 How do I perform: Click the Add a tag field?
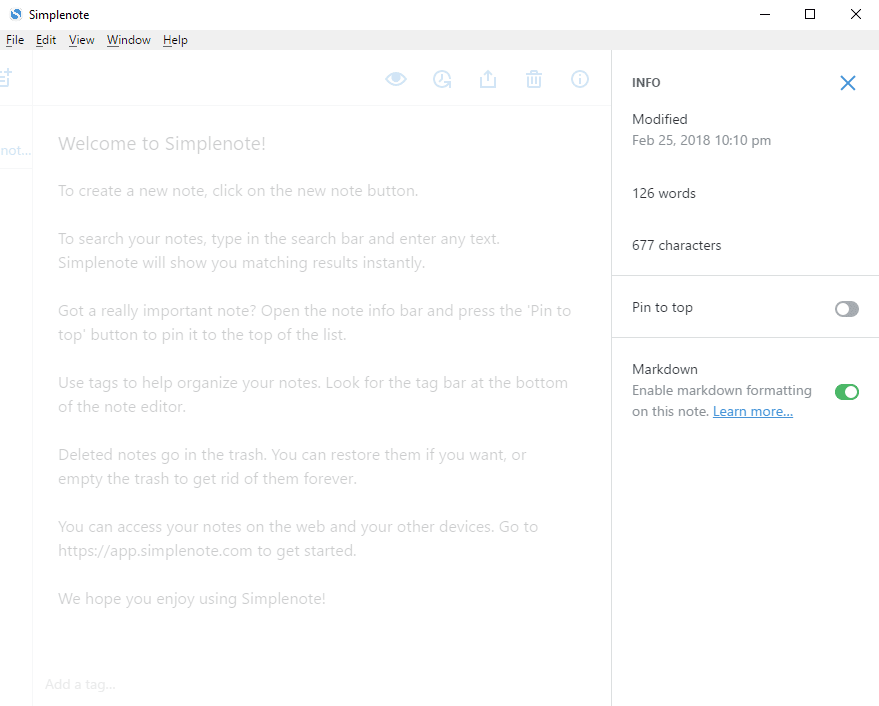[x=80, y=684]
